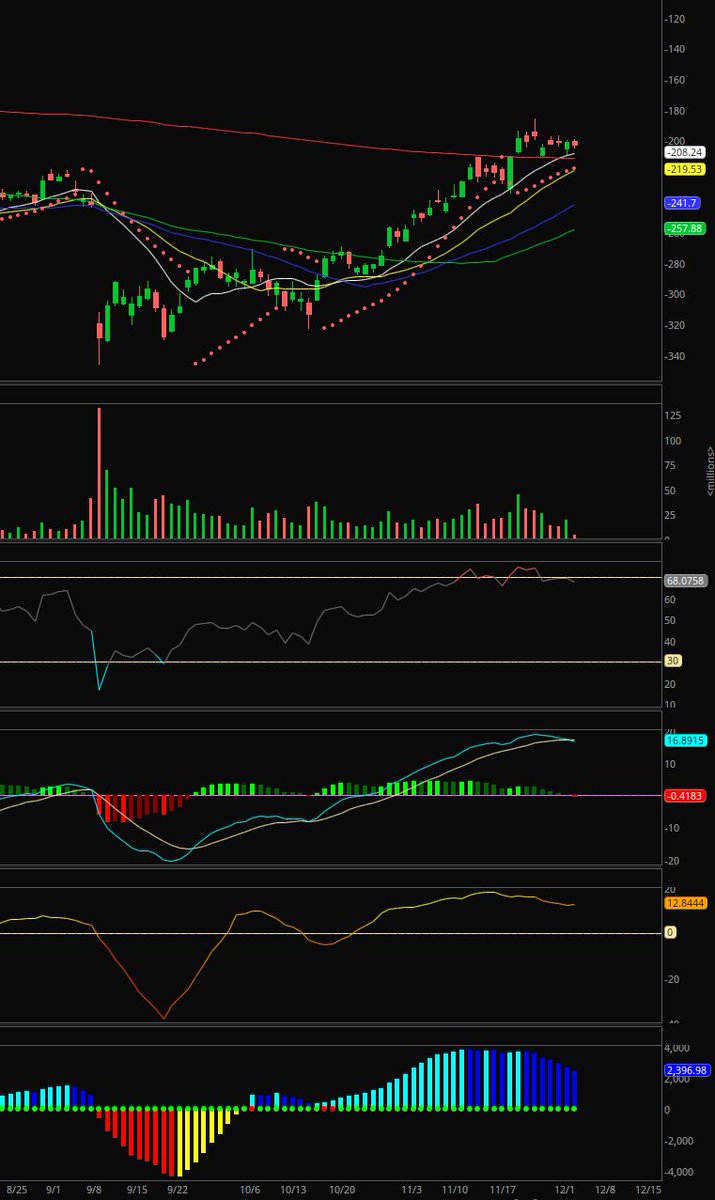715x1200 pixels.
Task: Select the 11/17 date on time axis
Action: [x=504, y=1191]
